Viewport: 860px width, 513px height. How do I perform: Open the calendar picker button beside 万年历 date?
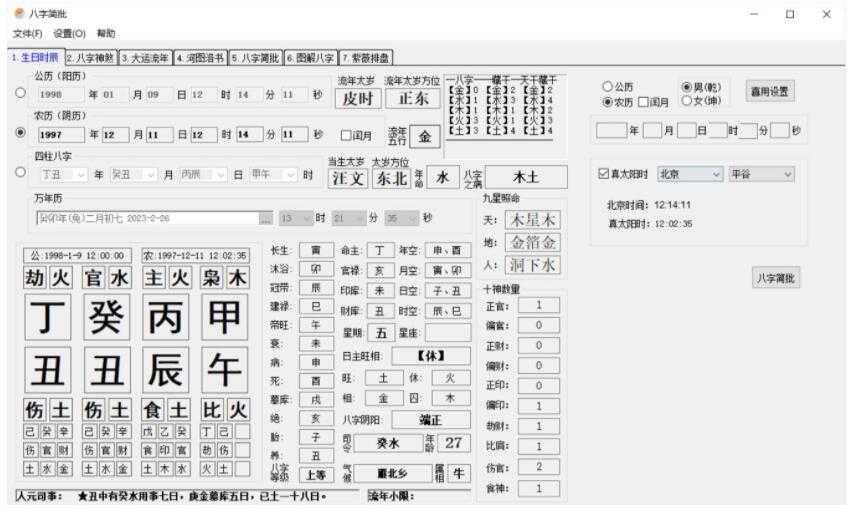265,217
